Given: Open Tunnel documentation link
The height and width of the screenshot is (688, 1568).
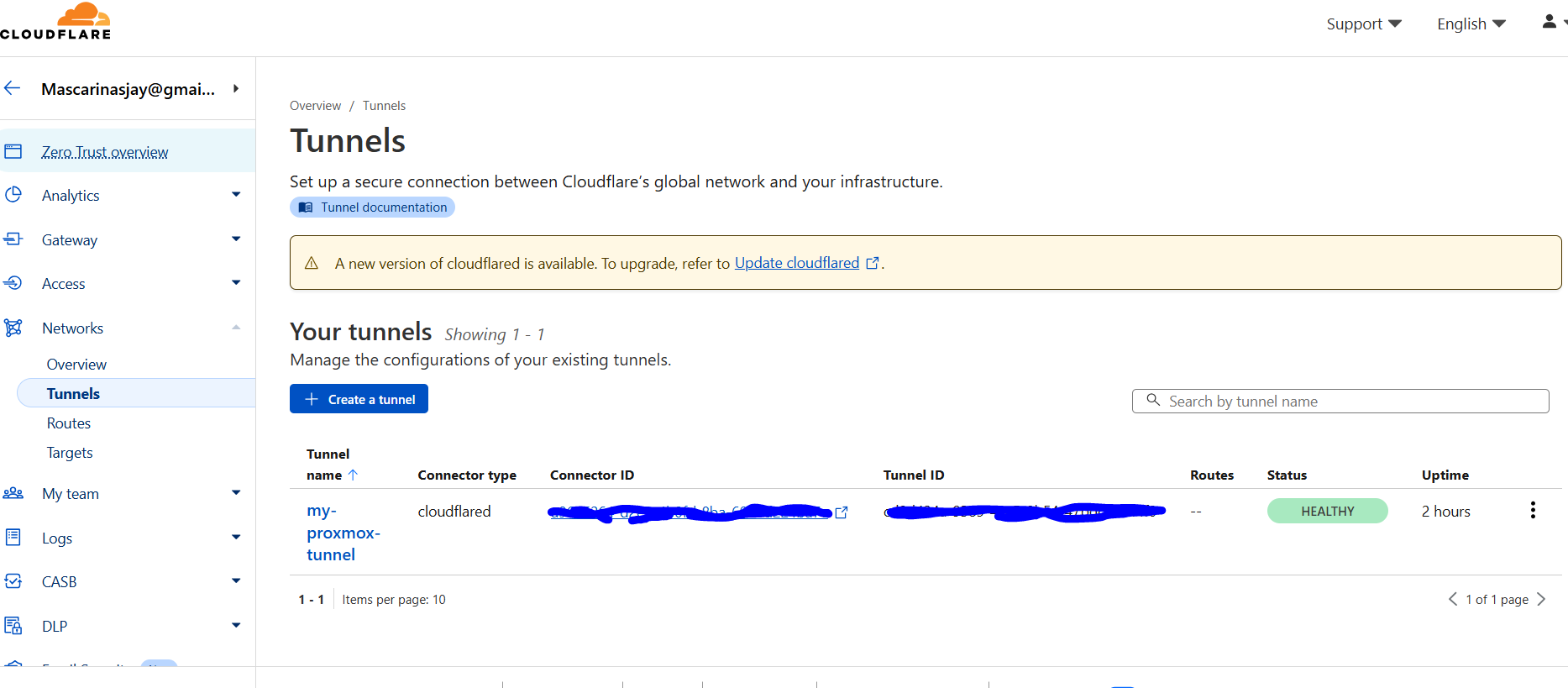Looking at the screenshot, I should tap(372, 207).
